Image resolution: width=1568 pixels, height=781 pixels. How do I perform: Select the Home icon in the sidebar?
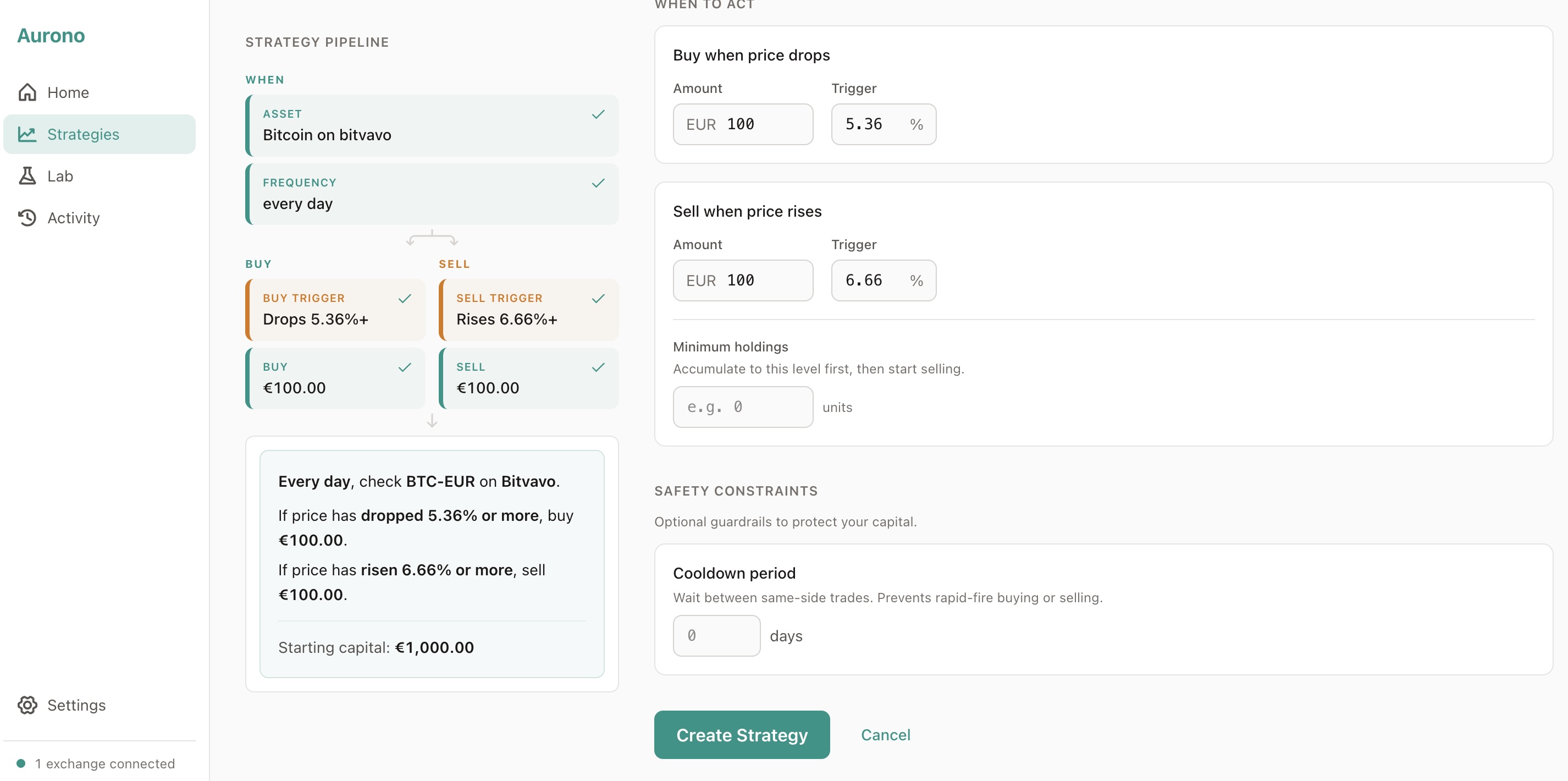click(27, 92)
